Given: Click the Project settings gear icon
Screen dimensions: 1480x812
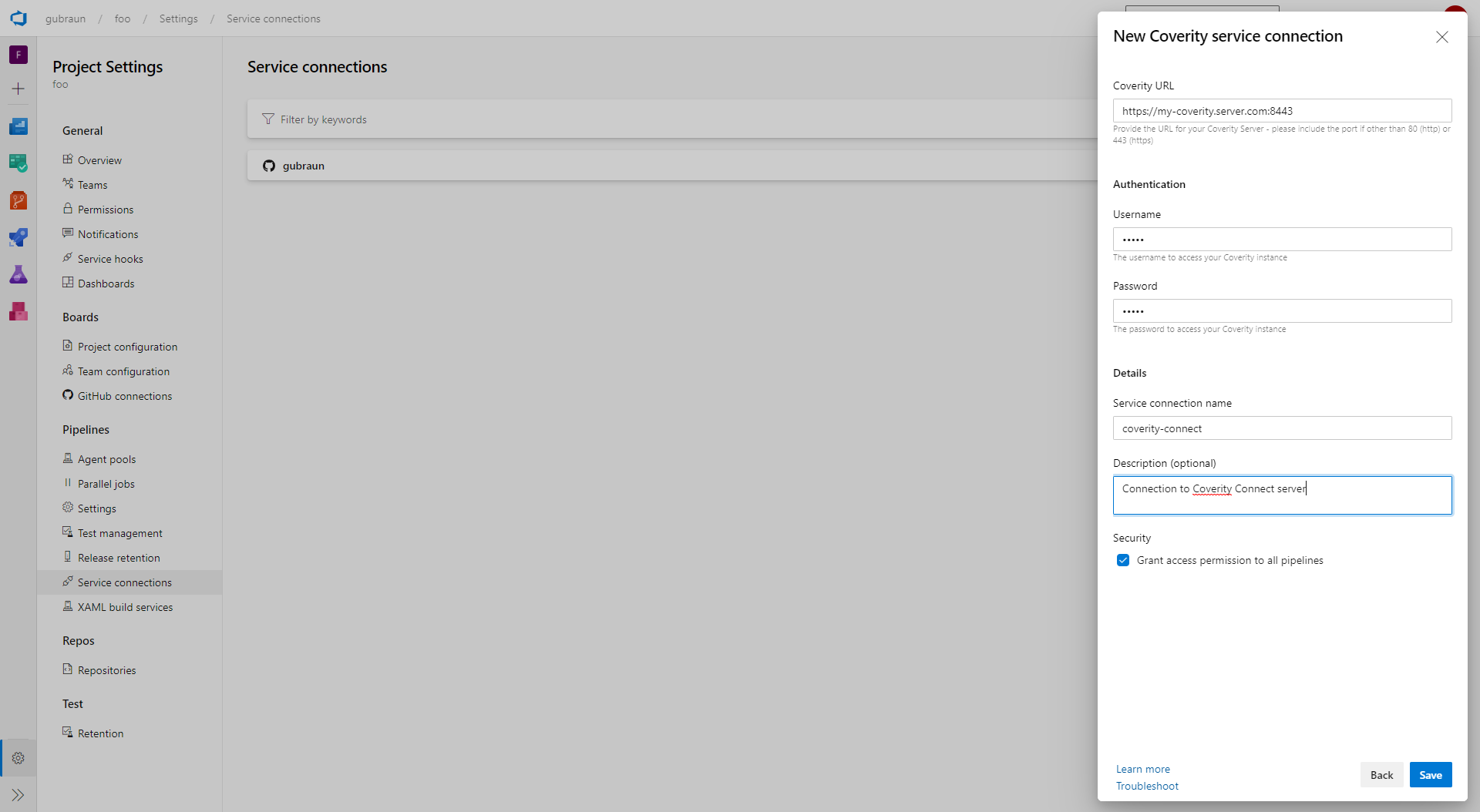Looking at the screenshot, I should click(x=18, y=758).
